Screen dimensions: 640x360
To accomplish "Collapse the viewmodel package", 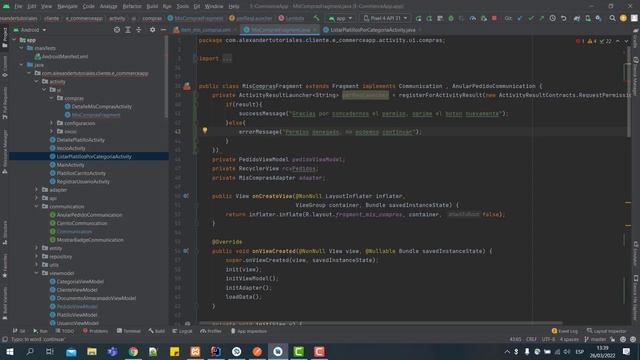I will (36, 273).
